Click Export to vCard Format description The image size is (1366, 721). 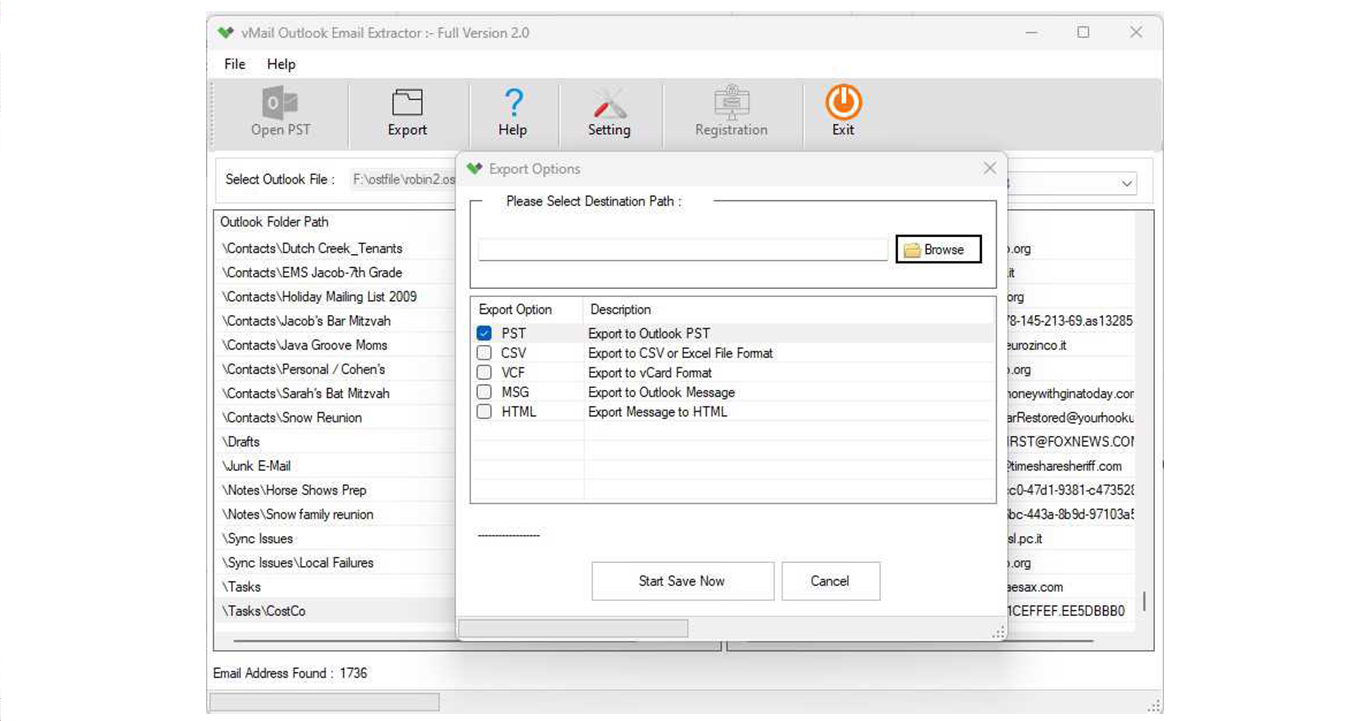[650, 372]
